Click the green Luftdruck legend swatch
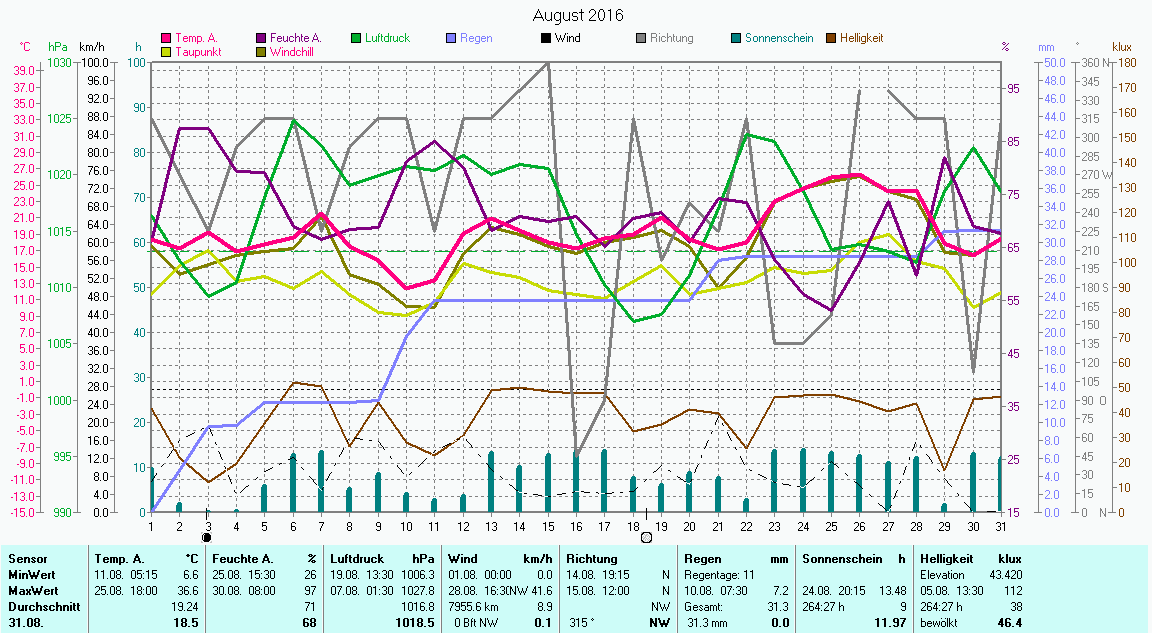 (x=357, y=38)
